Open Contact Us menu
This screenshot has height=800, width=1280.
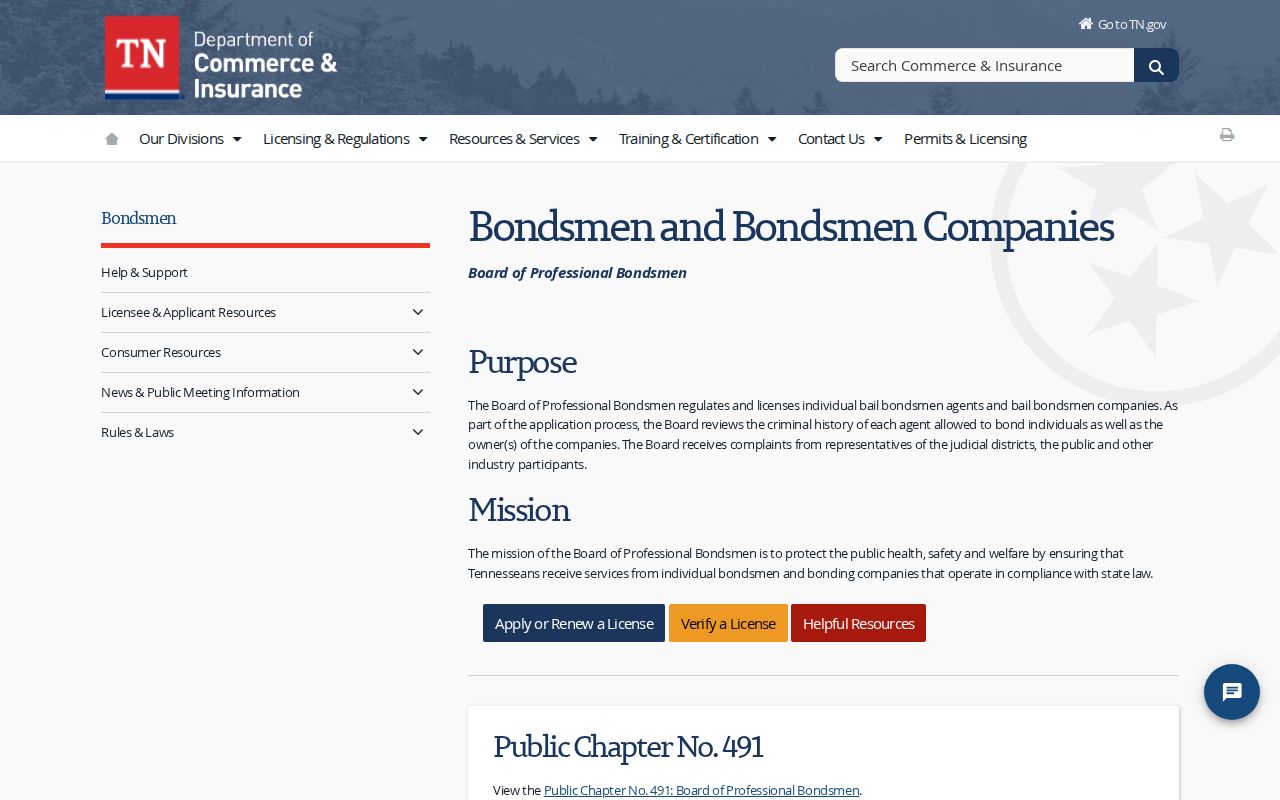(x=840, y=139)
